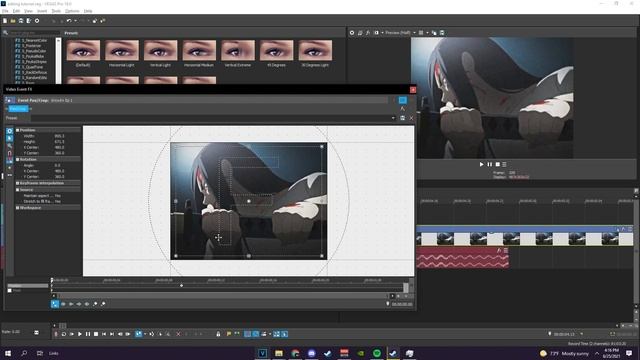Click Play on the main transport bar
The image size is (640, 360).
click(80, 334)
